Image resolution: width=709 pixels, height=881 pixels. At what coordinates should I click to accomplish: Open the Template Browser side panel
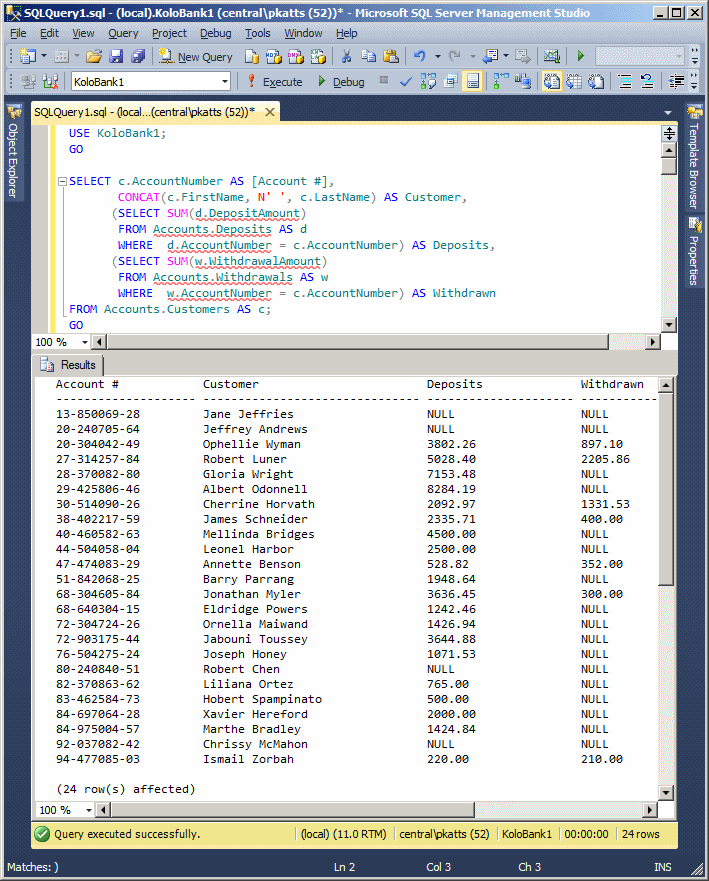click(x=694, y=157)
